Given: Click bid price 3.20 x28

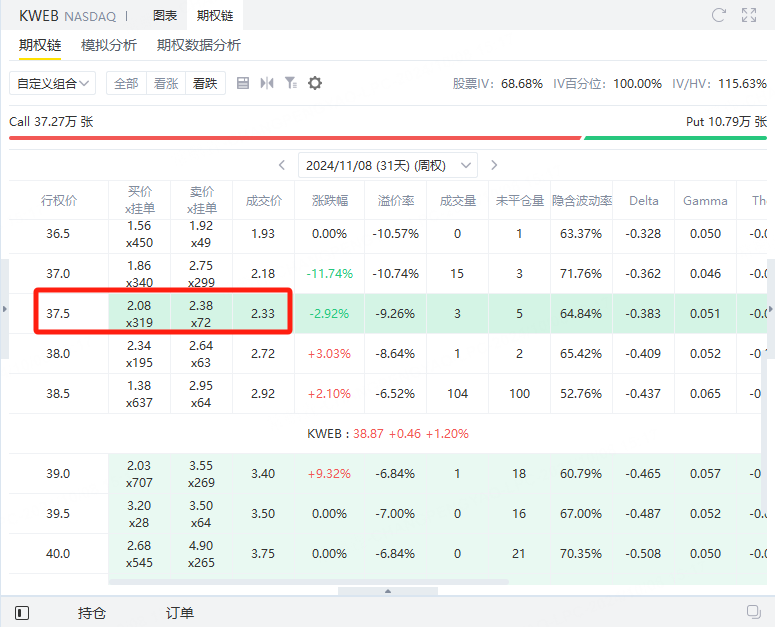Looking at the screenshot, I should (139, 514).
